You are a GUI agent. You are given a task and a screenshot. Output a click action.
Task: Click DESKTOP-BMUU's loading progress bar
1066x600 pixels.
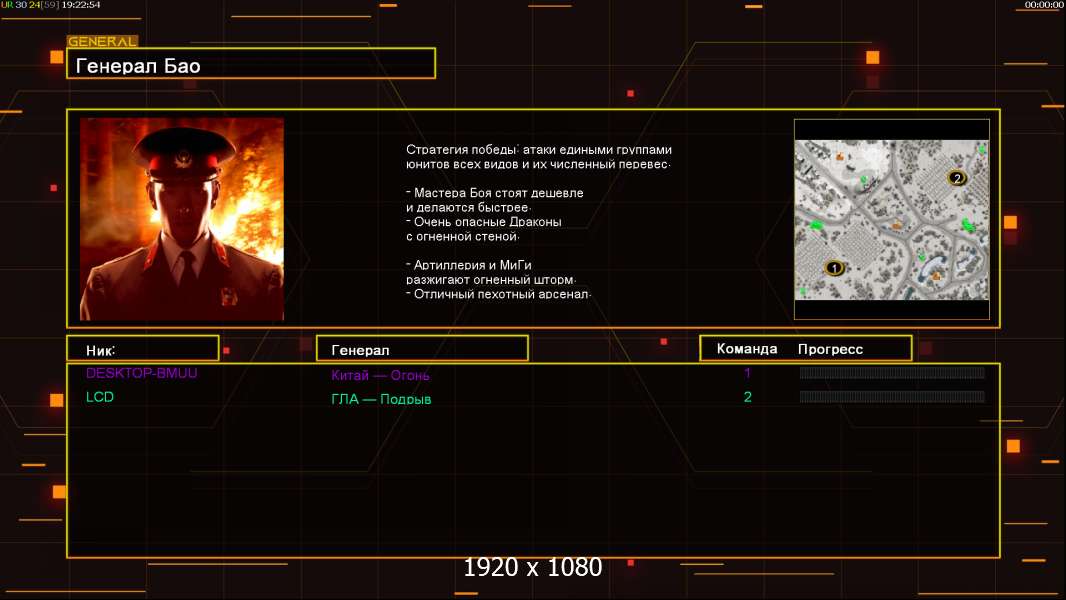[892, 372]
